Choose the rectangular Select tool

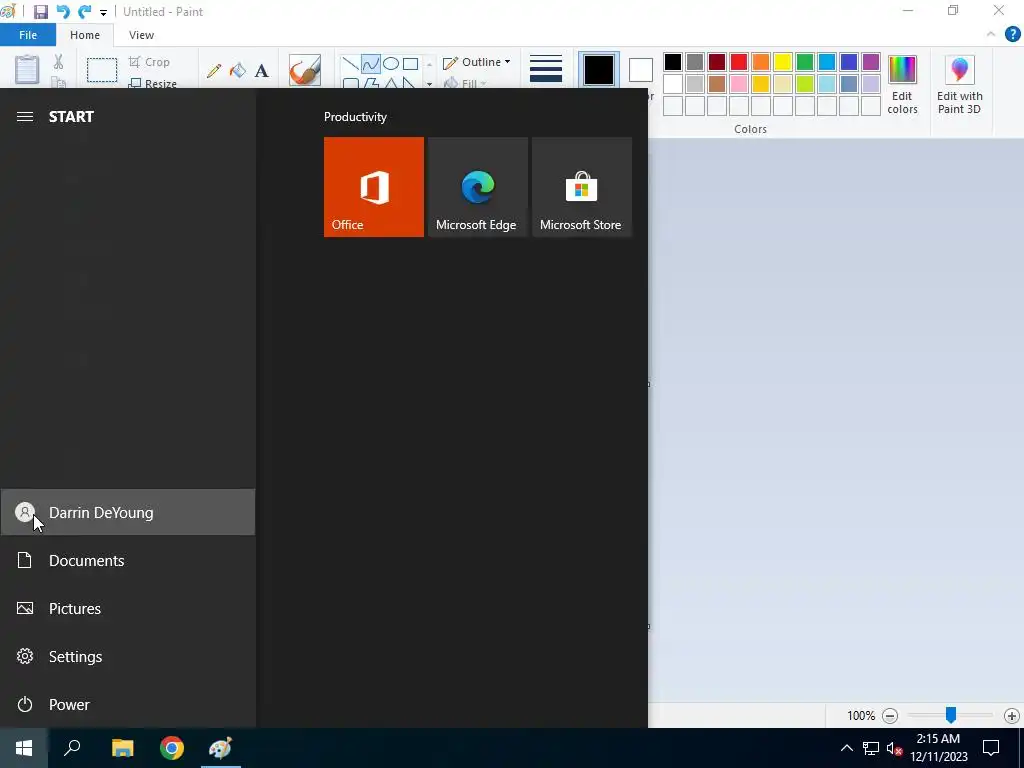tap(102, 69)
